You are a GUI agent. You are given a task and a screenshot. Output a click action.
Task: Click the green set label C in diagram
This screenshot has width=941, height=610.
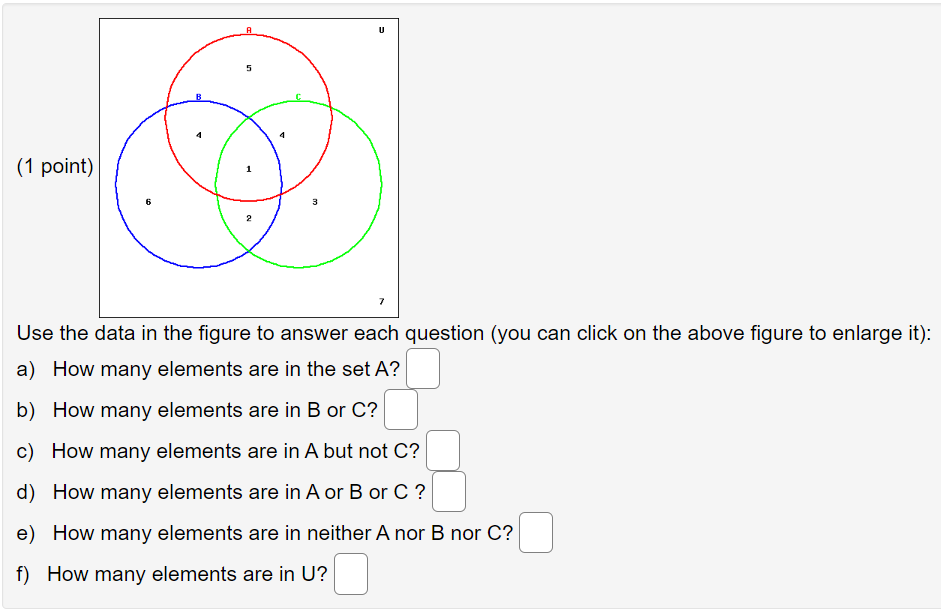[x=298, y=96]
